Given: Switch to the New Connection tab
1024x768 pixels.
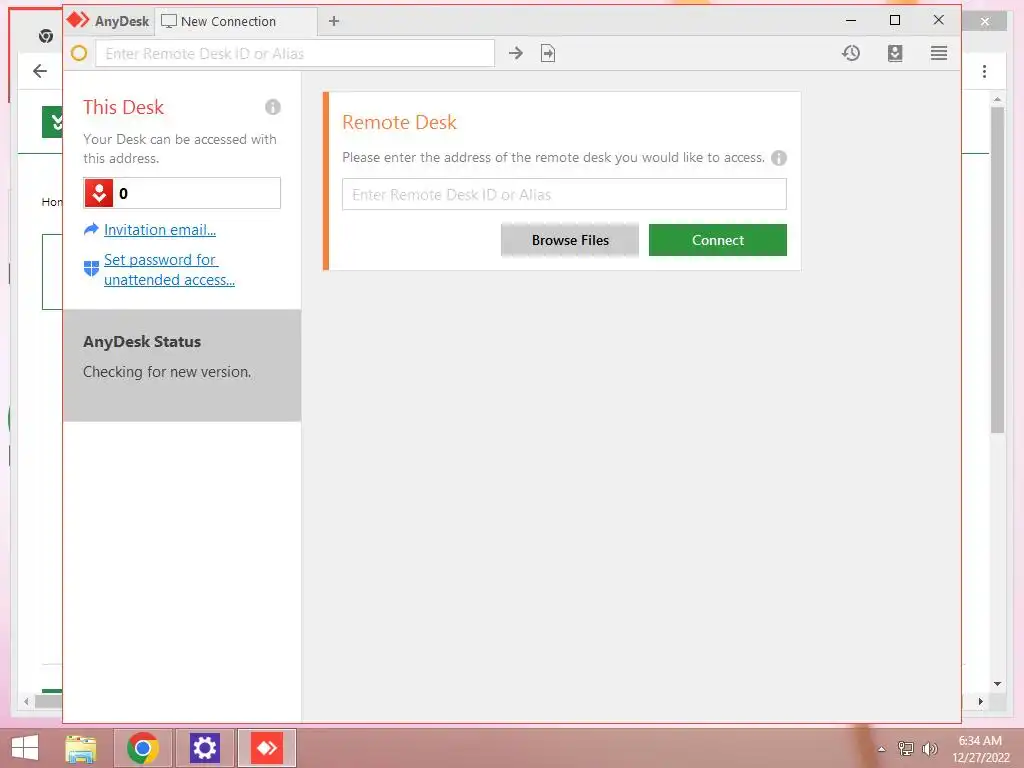Looking at the screenshot, I should click(x=236, y=22).
